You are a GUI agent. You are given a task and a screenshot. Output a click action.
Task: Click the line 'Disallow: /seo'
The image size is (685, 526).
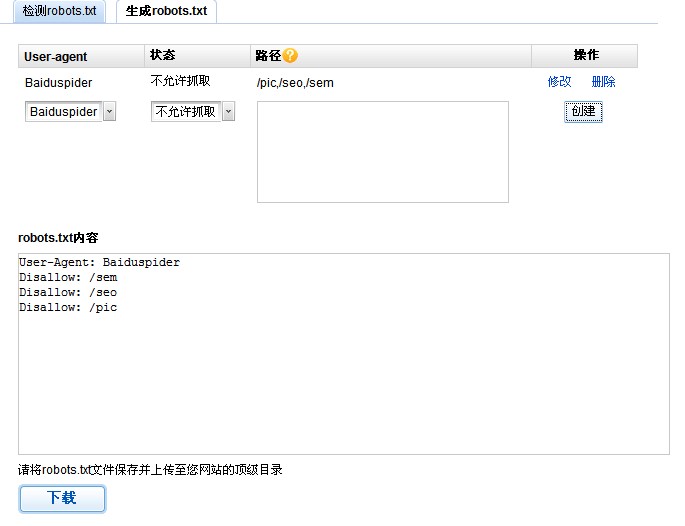point(68,292)
